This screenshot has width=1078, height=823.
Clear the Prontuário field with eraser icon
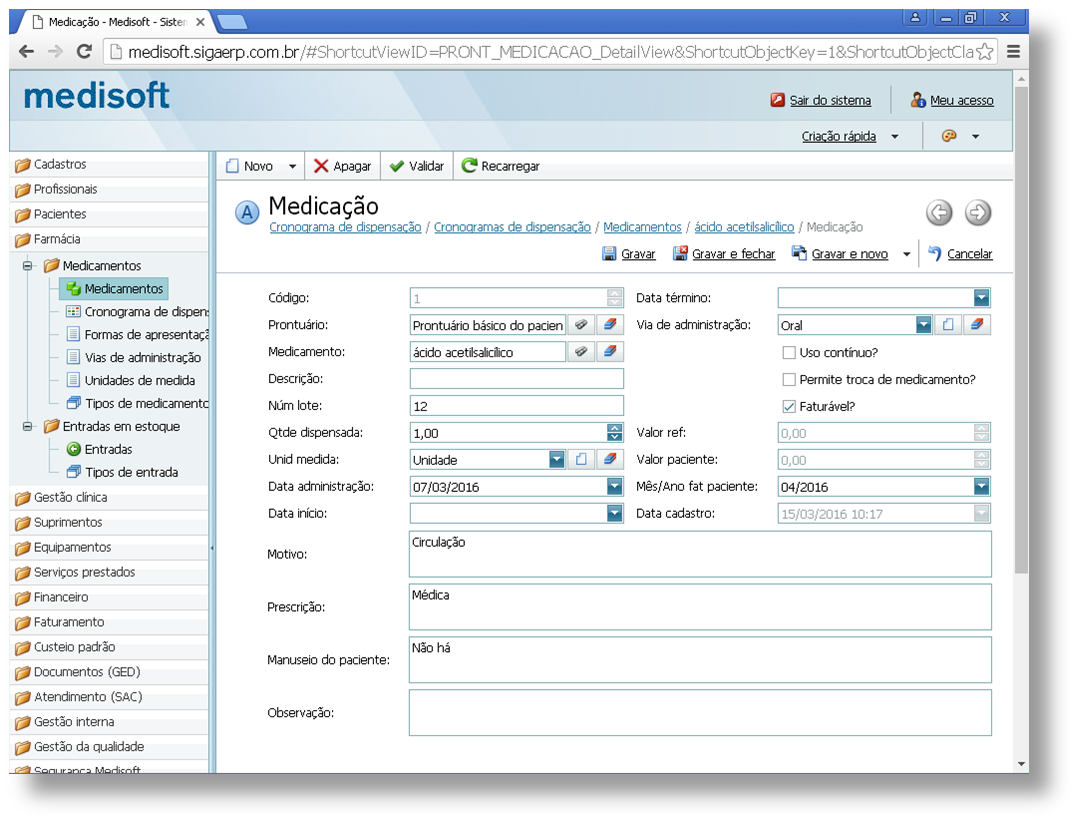610,325
